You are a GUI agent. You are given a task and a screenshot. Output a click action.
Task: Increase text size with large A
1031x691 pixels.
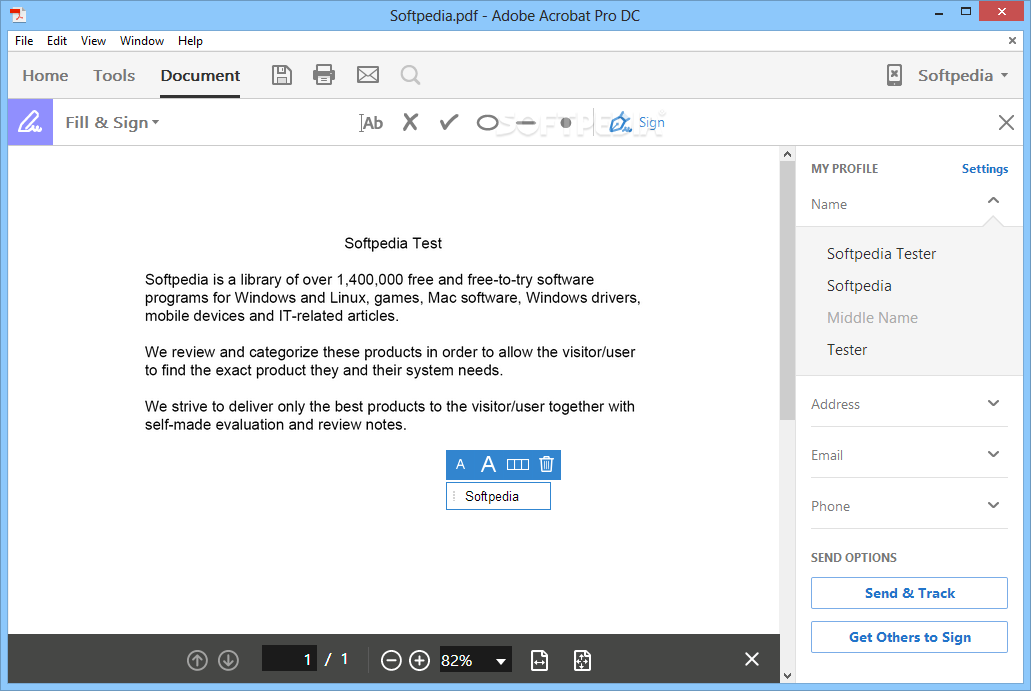coord(488,465)
